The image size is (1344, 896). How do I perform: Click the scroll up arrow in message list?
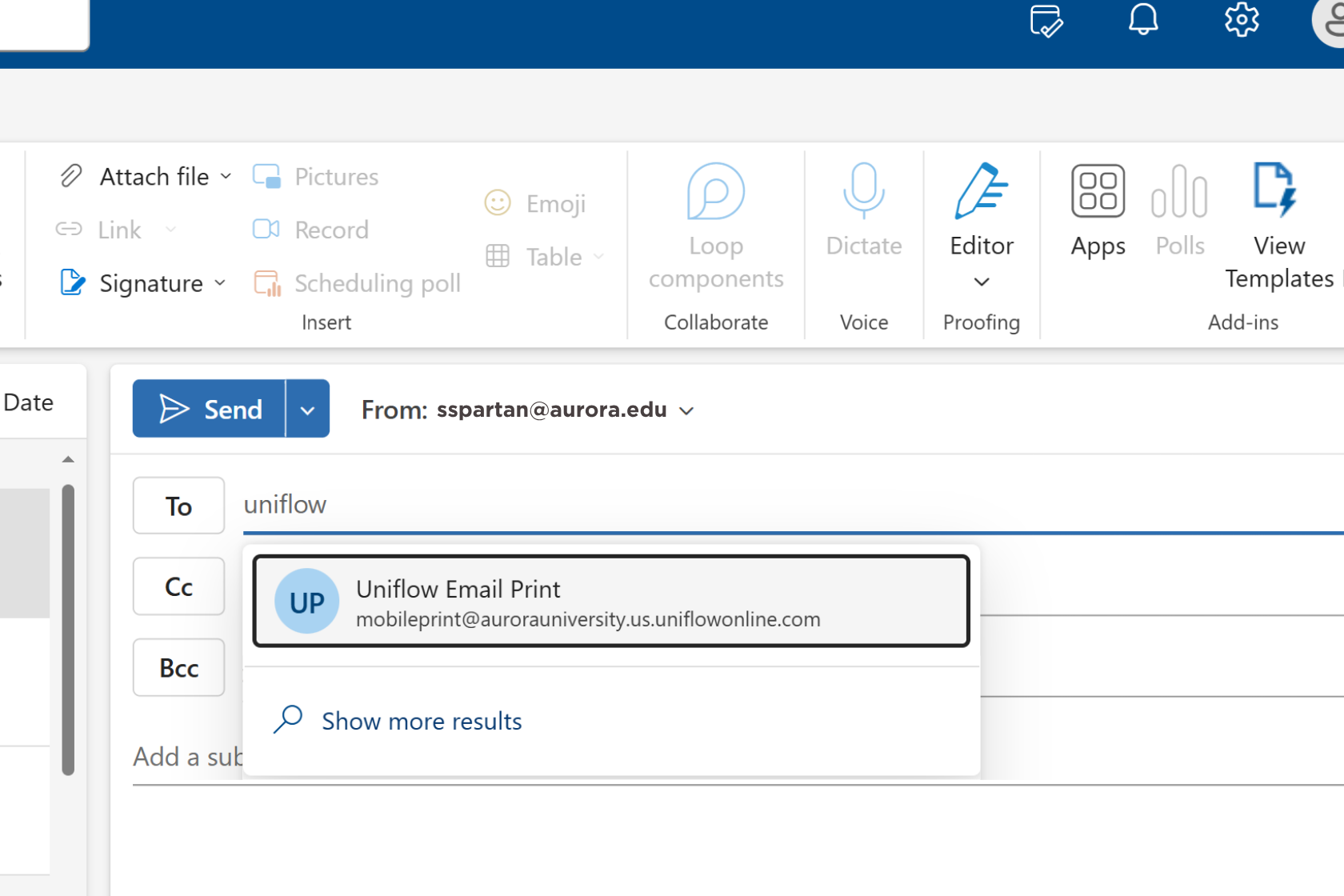68,459
